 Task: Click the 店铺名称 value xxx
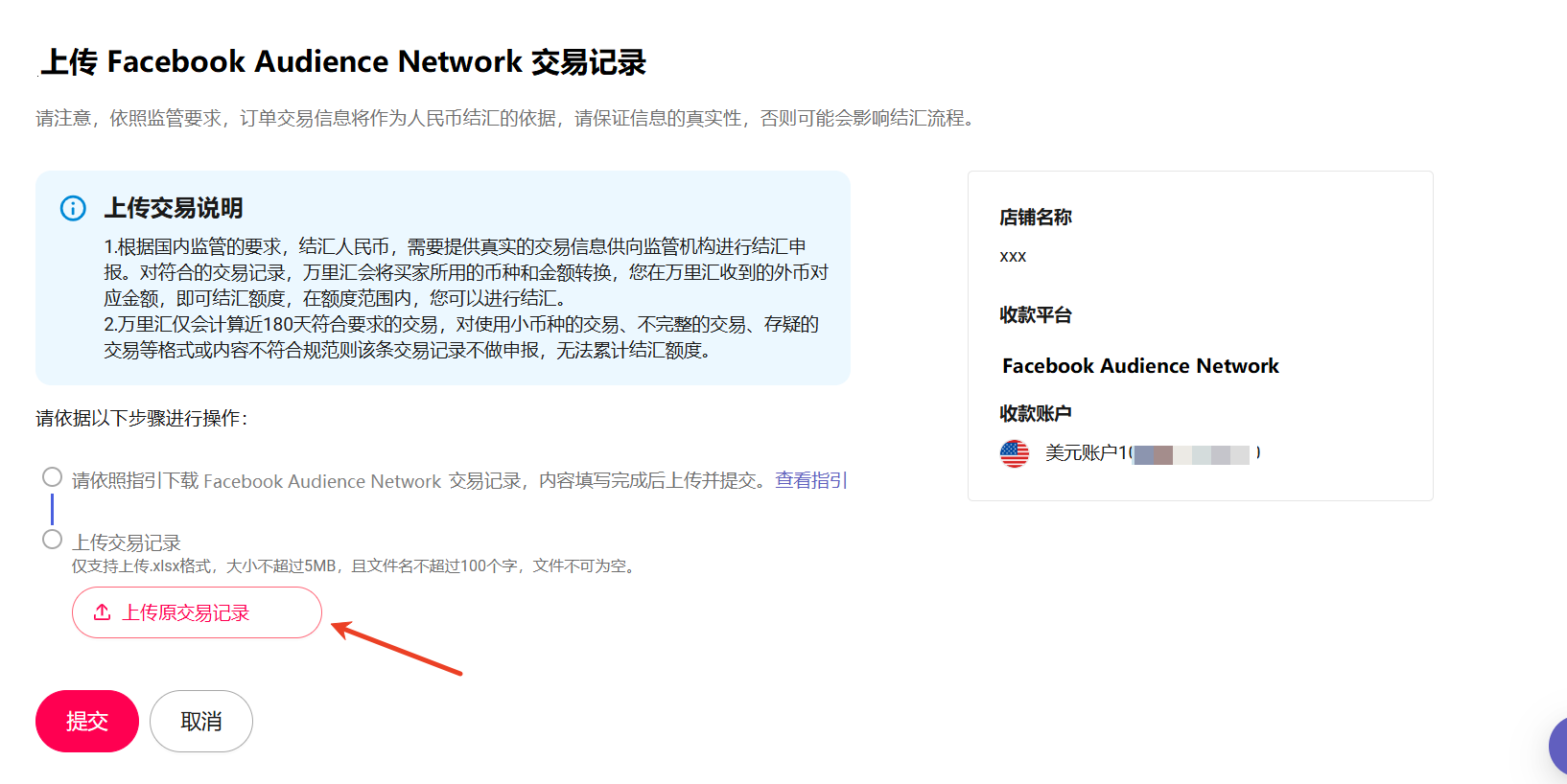(1013, 257)
